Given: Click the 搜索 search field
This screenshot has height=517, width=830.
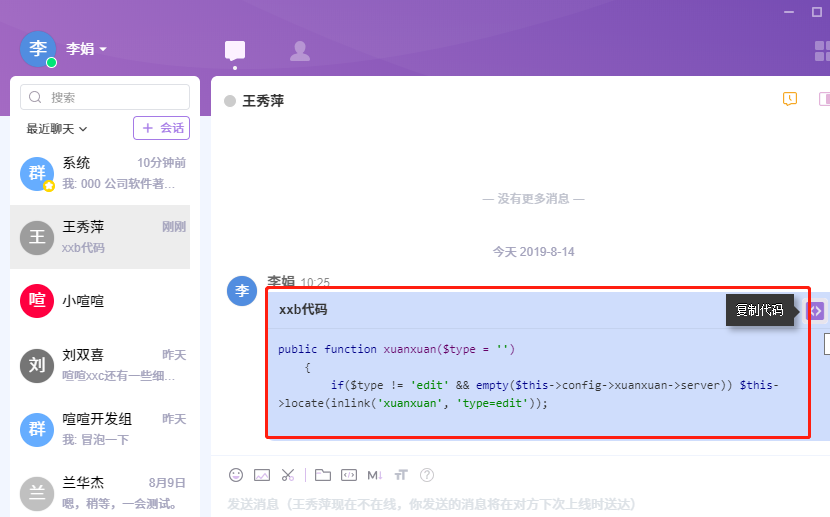Looking at the screenshot, I should click(105, 97).
